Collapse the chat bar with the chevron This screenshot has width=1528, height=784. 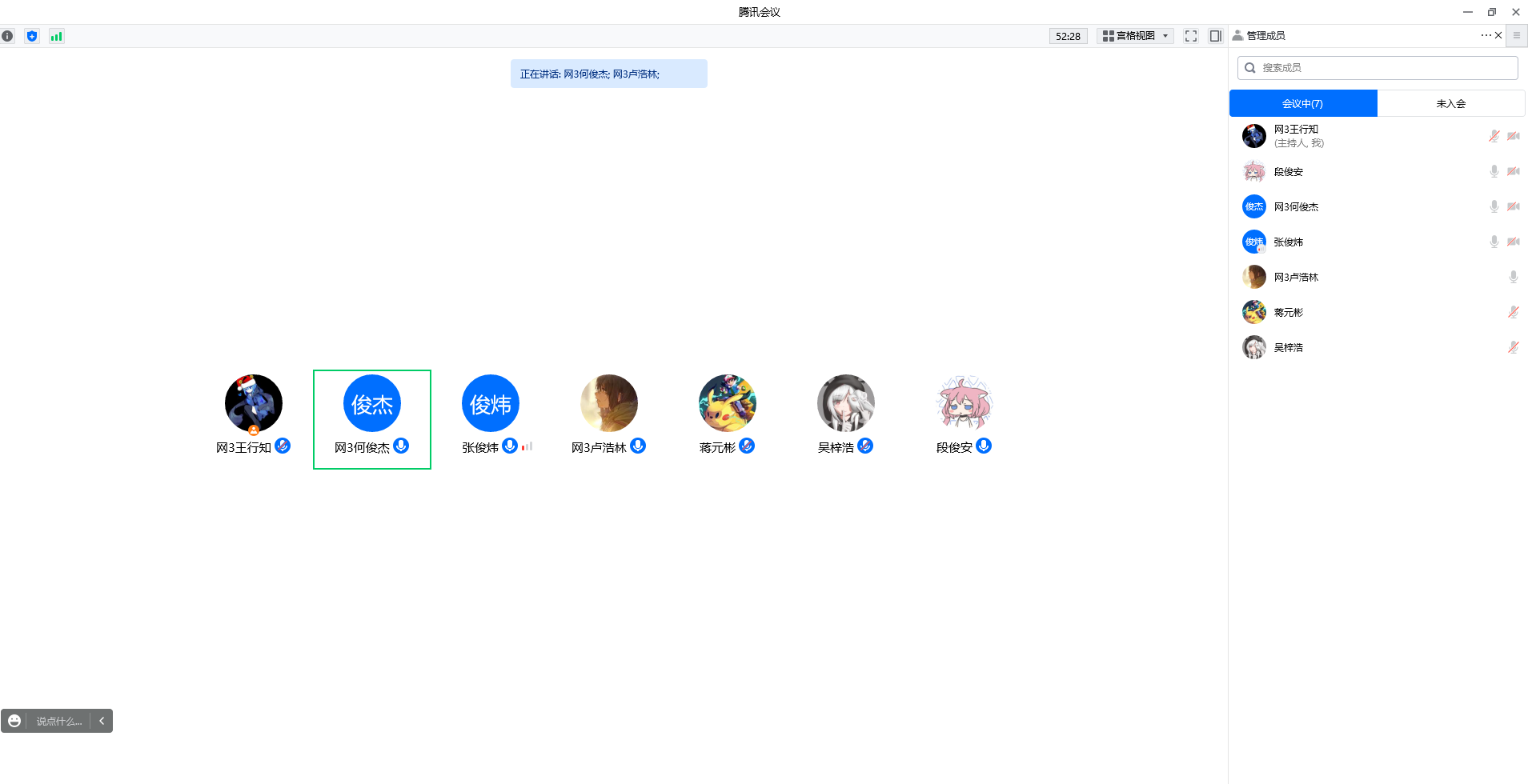102,721
